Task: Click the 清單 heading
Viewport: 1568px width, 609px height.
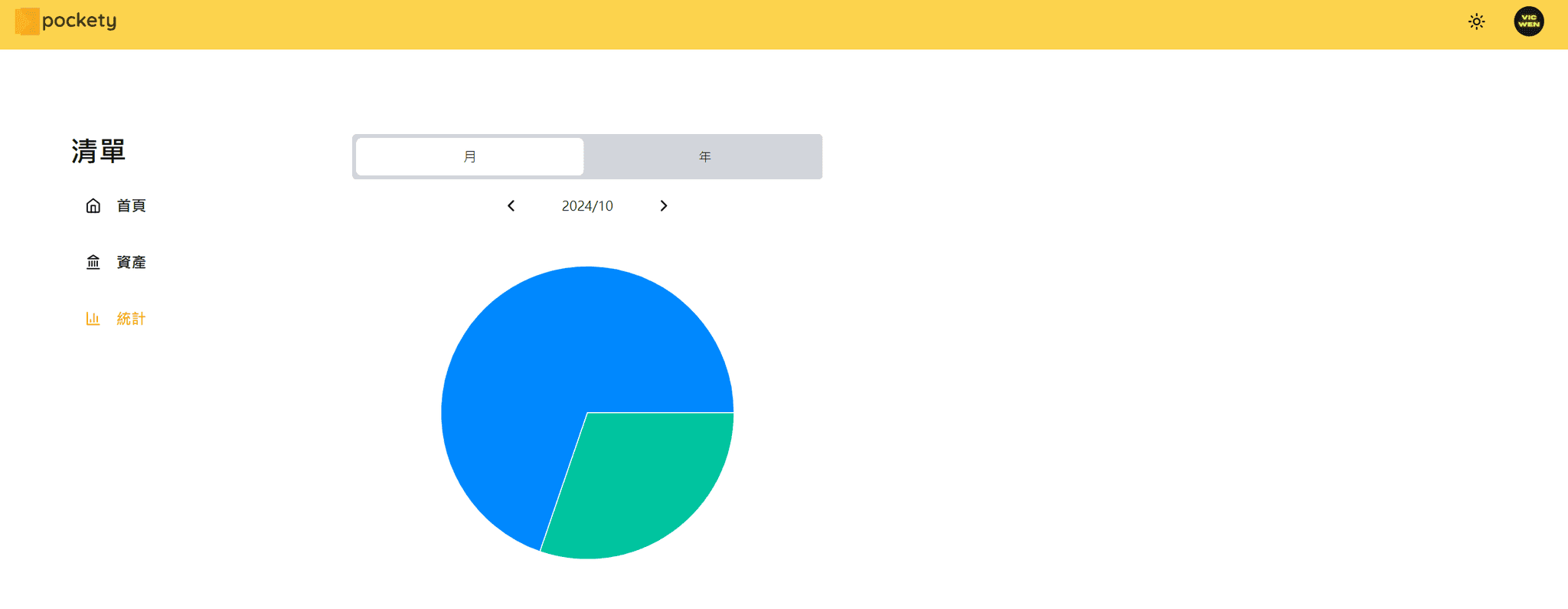Action: 98,151
